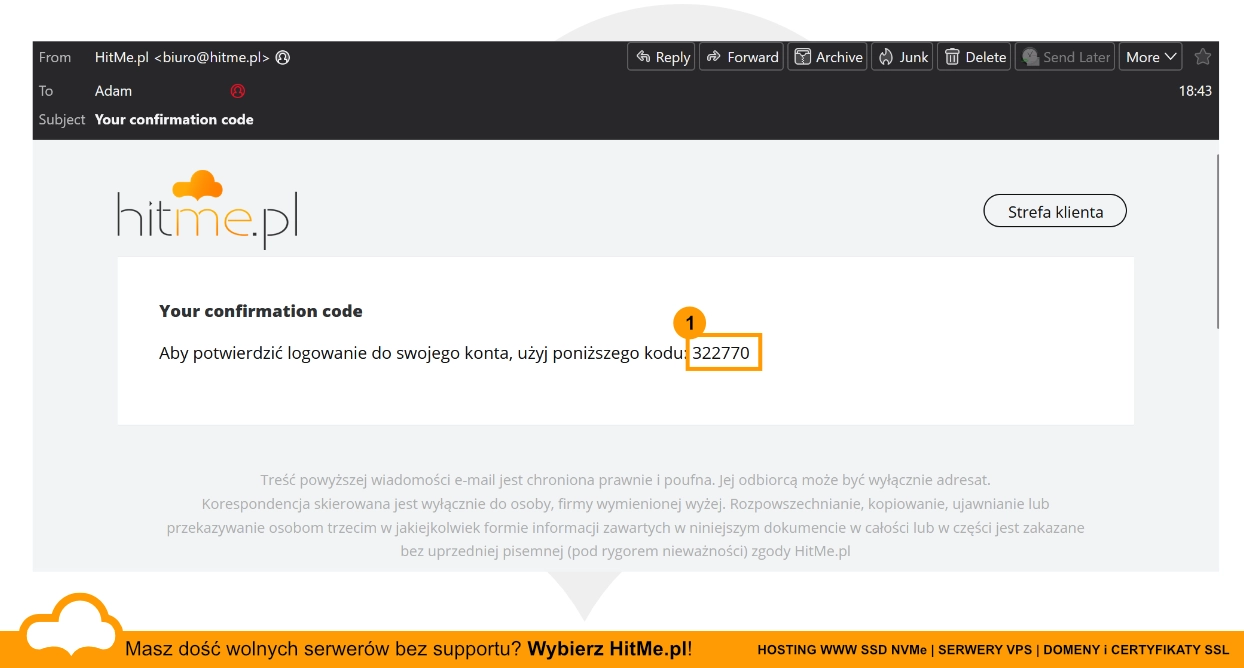Open Strefa klienta client area
The image size is (1244, 668).
[1055, 211]
